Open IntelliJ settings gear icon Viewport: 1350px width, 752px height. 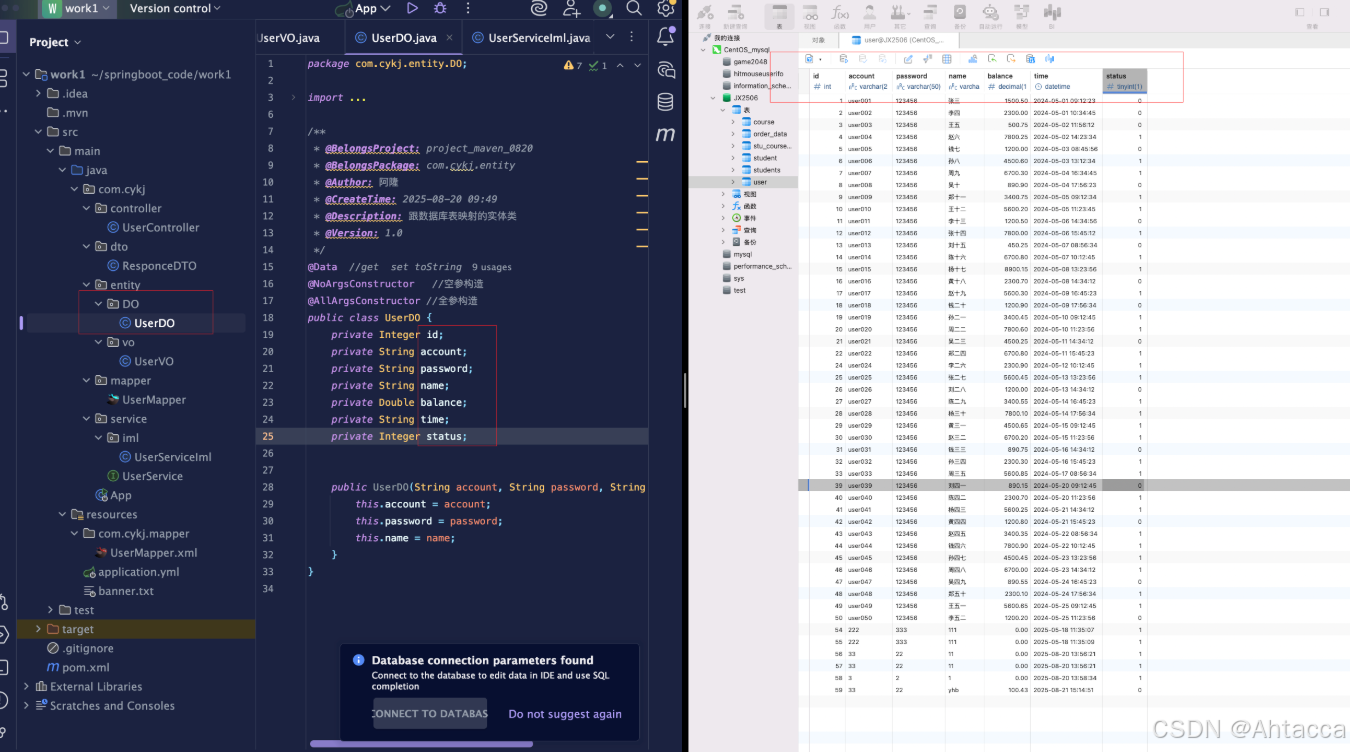(x=665, y=8)
